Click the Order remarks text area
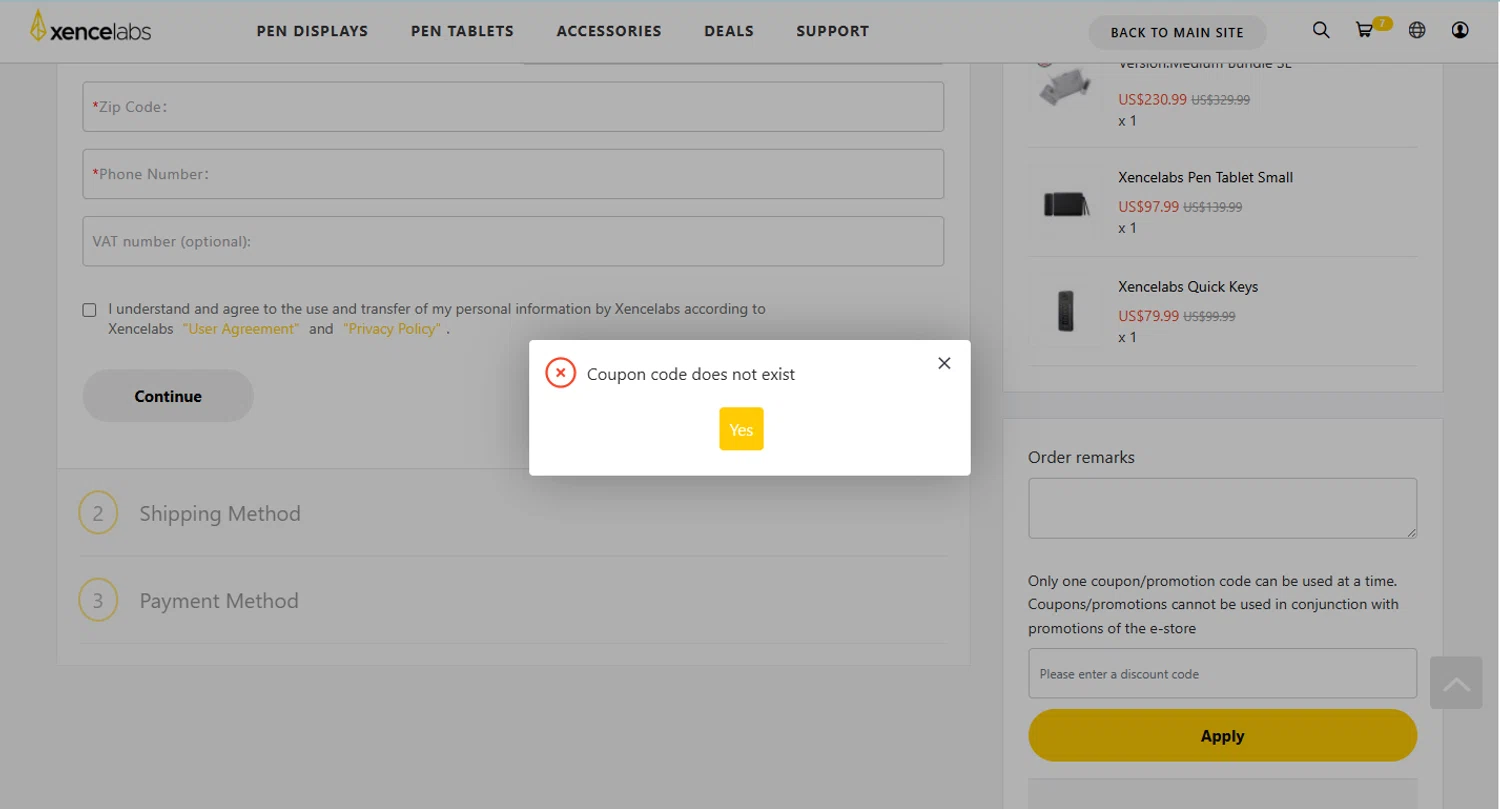 1222,508
